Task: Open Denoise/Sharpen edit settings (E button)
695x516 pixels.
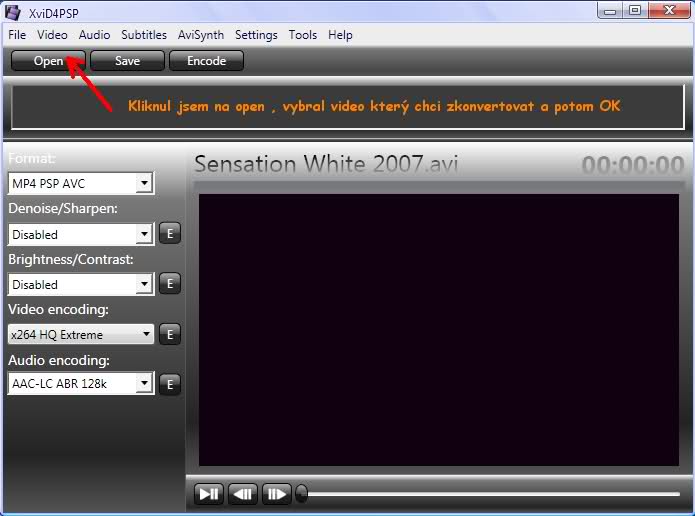Action: click(170, 234)
